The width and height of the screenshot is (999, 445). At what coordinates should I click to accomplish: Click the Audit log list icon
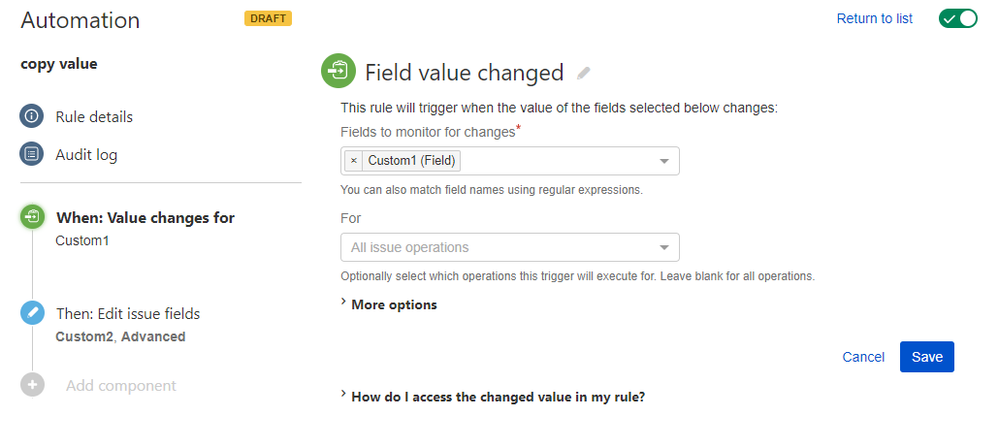(x=32, y=154)
